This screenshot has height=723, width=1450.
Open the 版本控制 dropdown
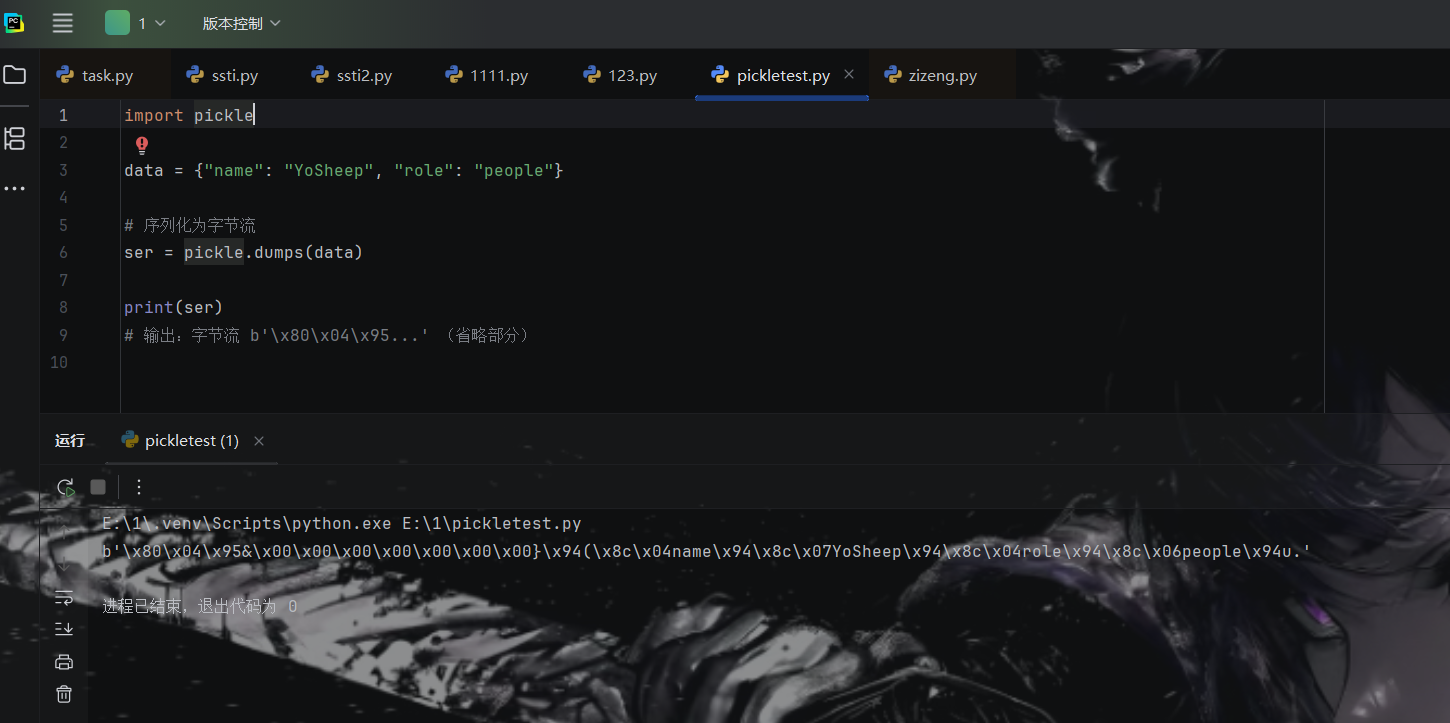pos(241,23)
